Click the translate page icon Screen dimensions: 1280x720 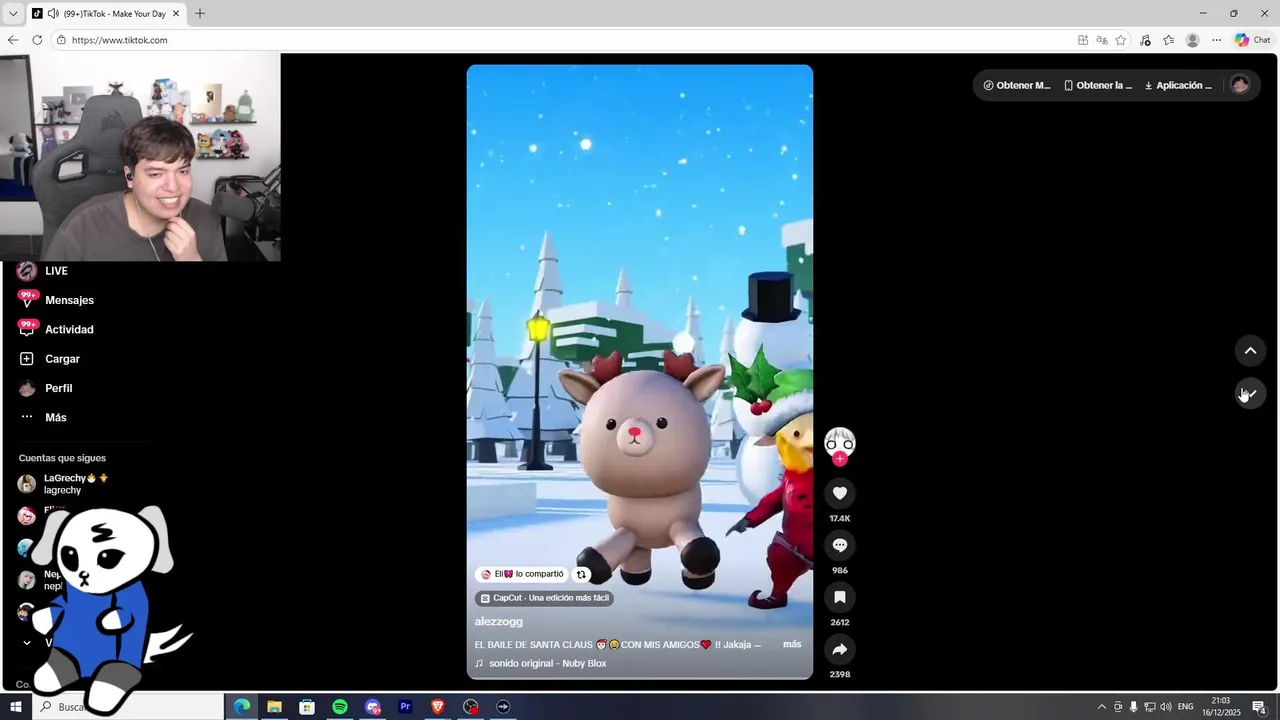point(1102,40)
